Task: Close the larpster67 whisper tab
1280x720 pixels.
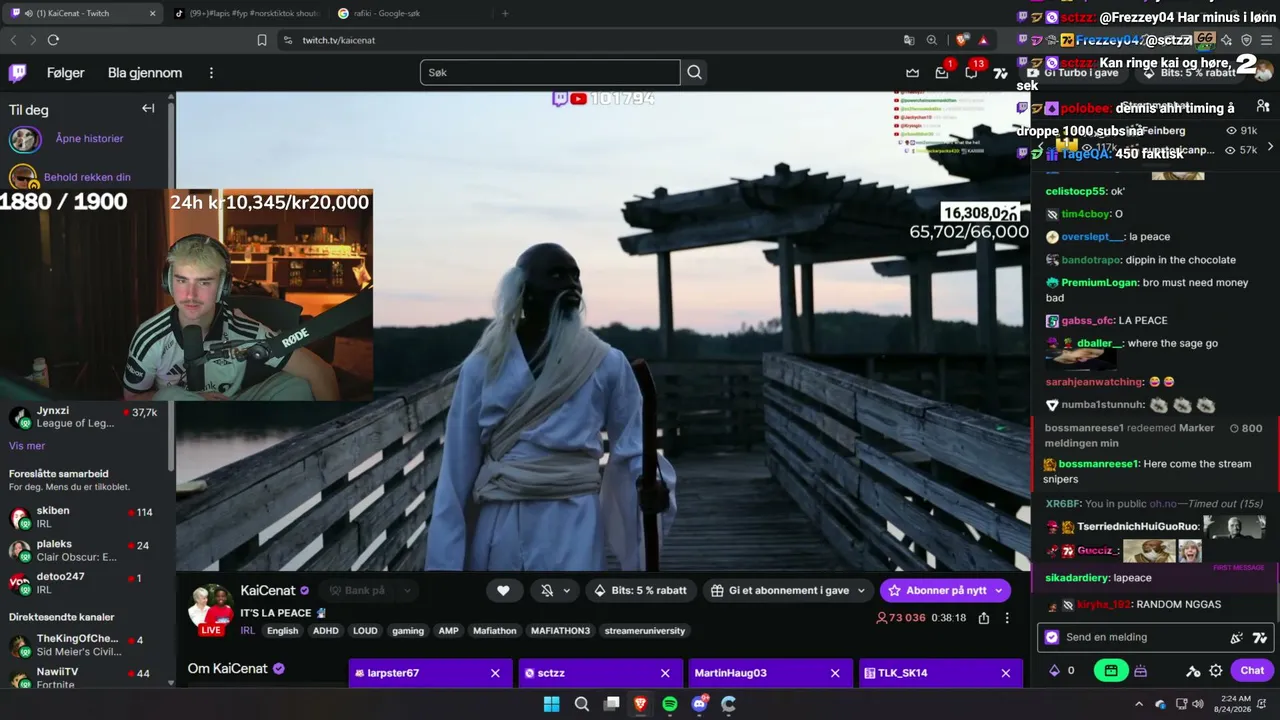Action: (495, 673)
